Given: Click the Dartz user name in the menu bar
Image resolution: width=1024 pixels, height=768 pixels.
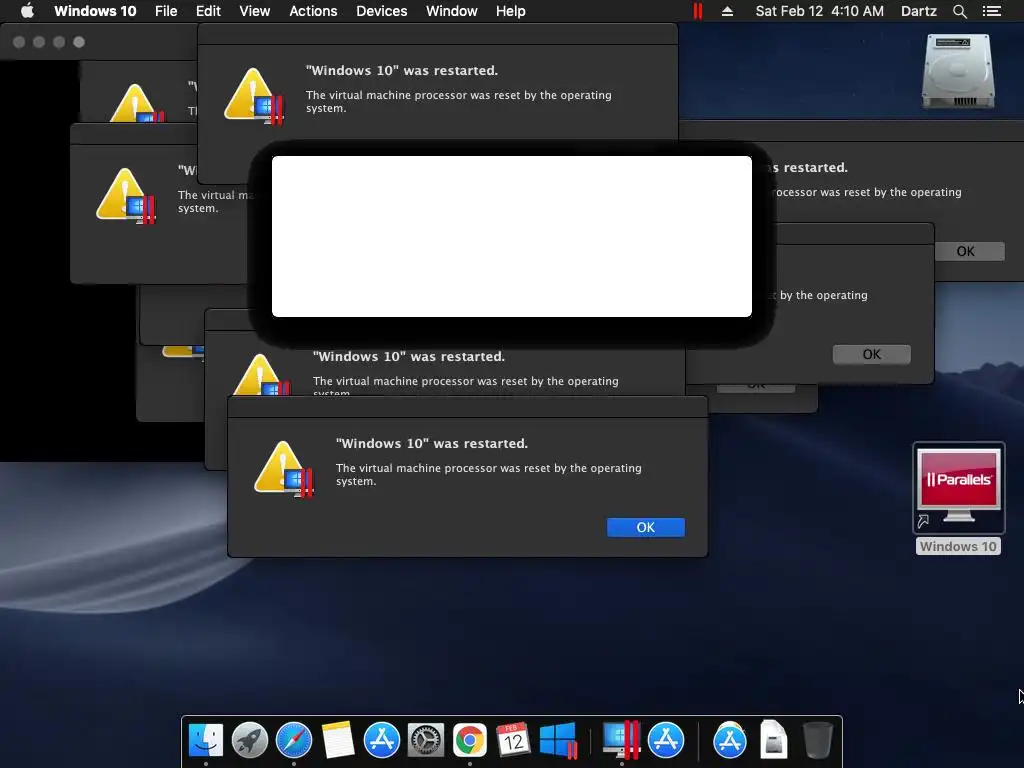Looking at the screenshot, I should 919,11.
